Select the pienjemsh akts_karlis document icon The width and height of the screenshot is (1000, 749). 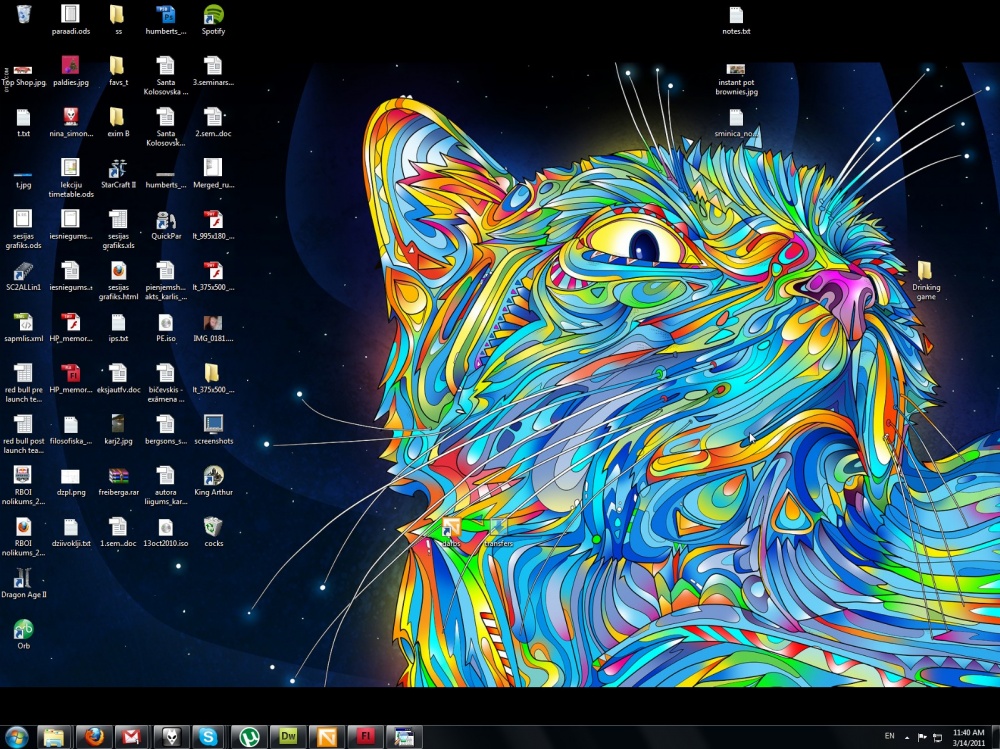pos(166,271)
